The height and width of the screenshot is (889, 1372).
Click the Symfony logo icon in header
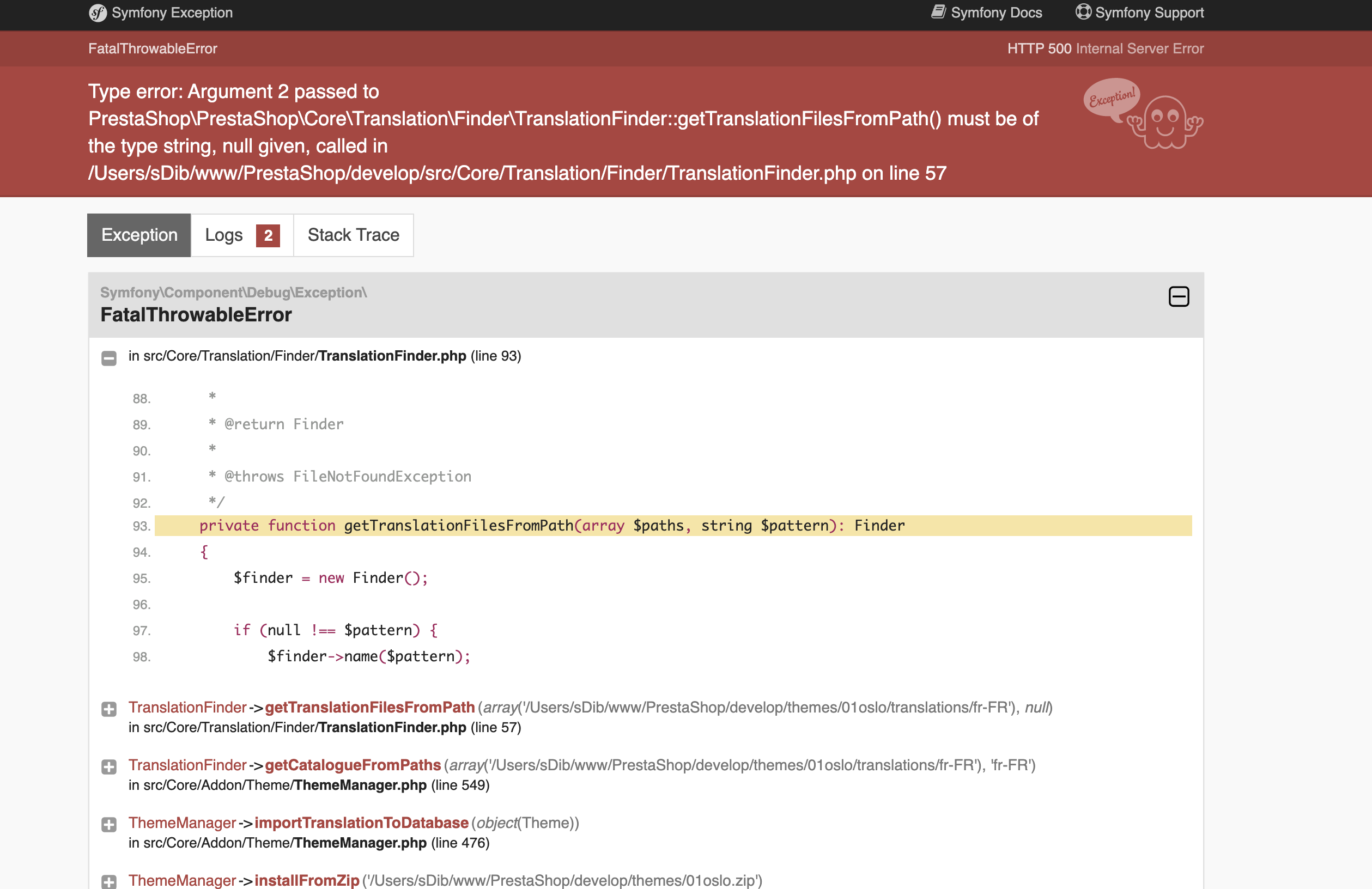[98, 13]
